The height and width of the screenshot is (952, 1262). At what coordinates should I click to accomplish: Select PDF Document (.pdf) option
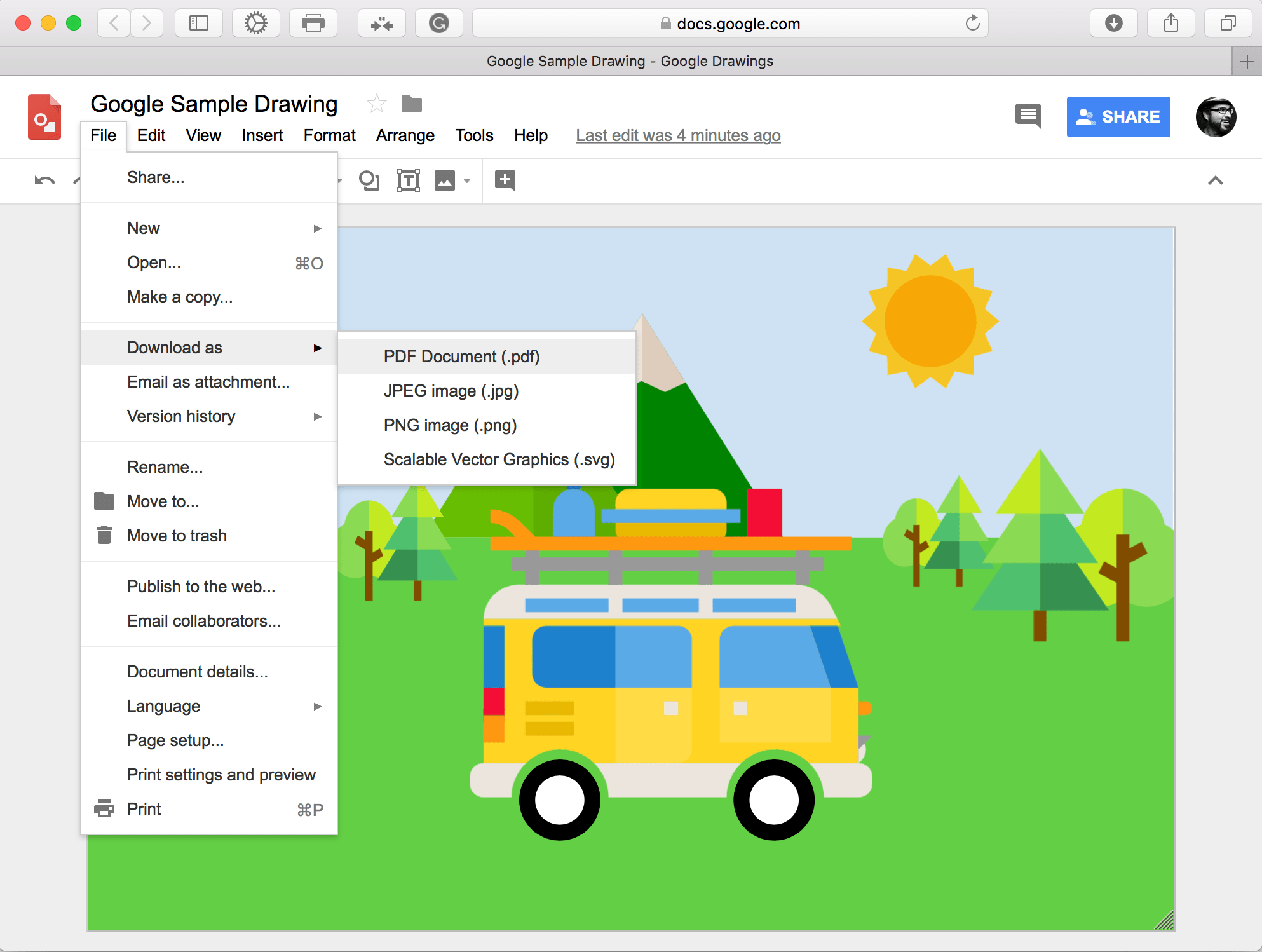(464, 356)
